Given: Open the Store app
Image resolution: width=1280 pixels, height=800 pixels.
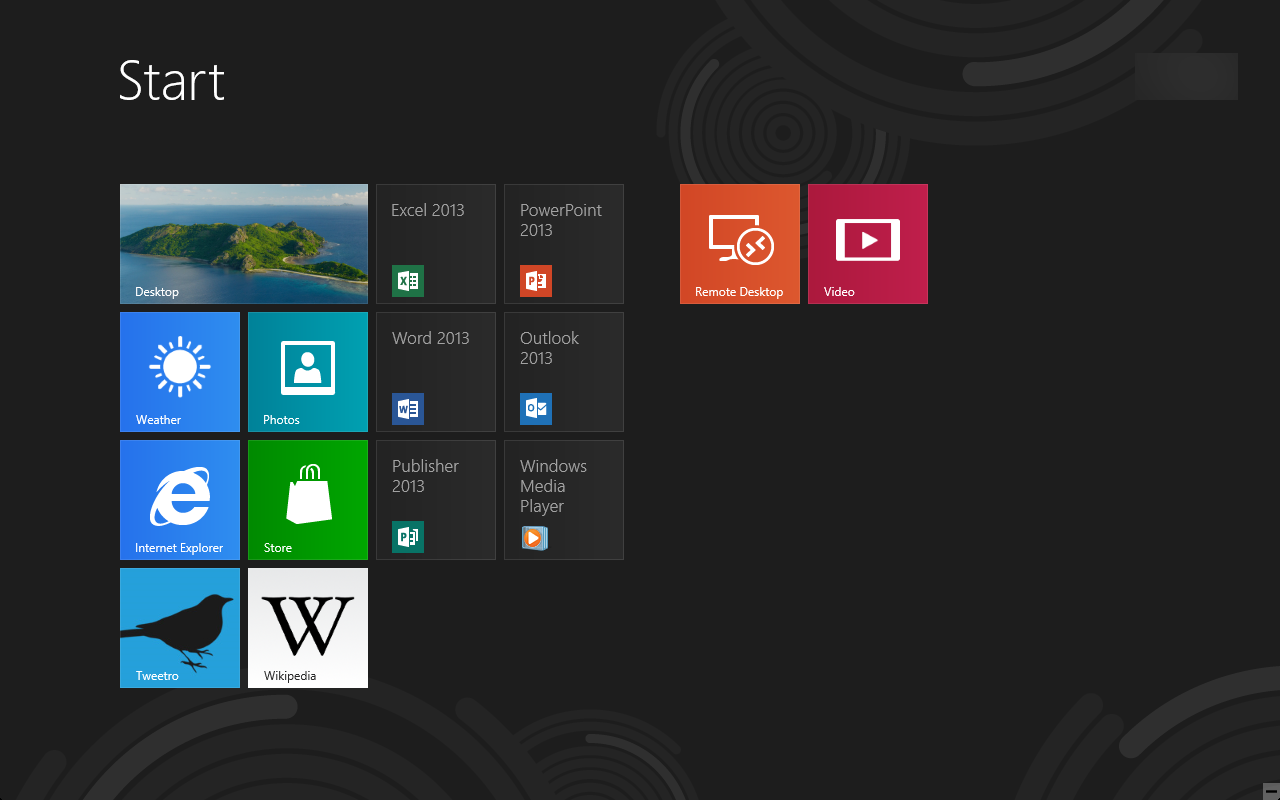Looking at the screenshot, I should pos(308,500).
